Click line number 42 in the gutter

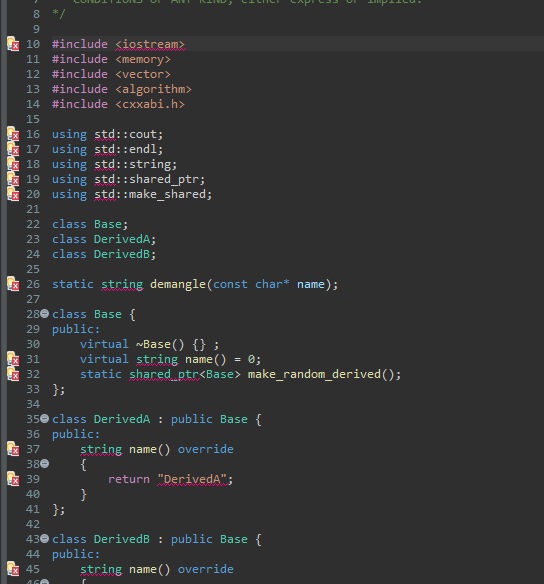point(33,524)
